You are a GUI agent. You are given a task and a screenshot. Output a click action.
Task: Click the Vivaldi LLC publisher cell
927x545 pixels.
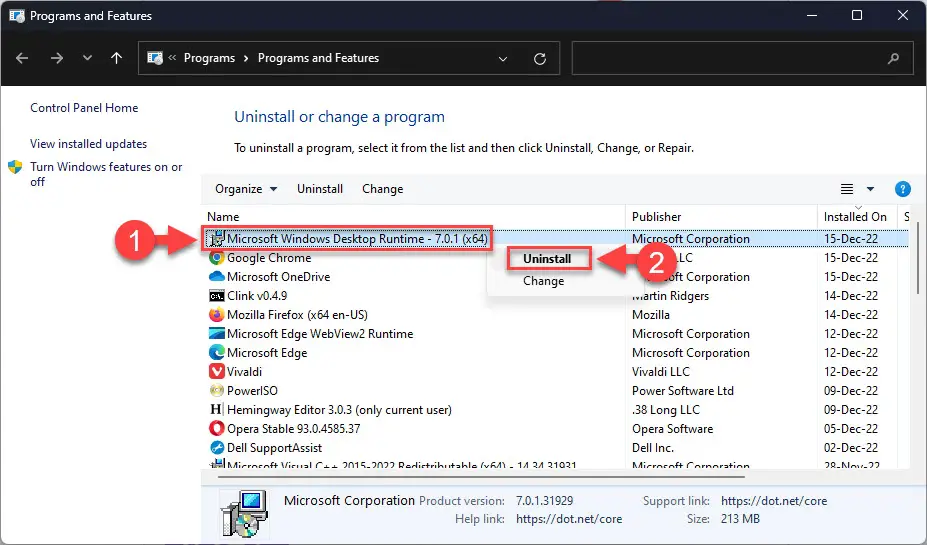[661, 371]
